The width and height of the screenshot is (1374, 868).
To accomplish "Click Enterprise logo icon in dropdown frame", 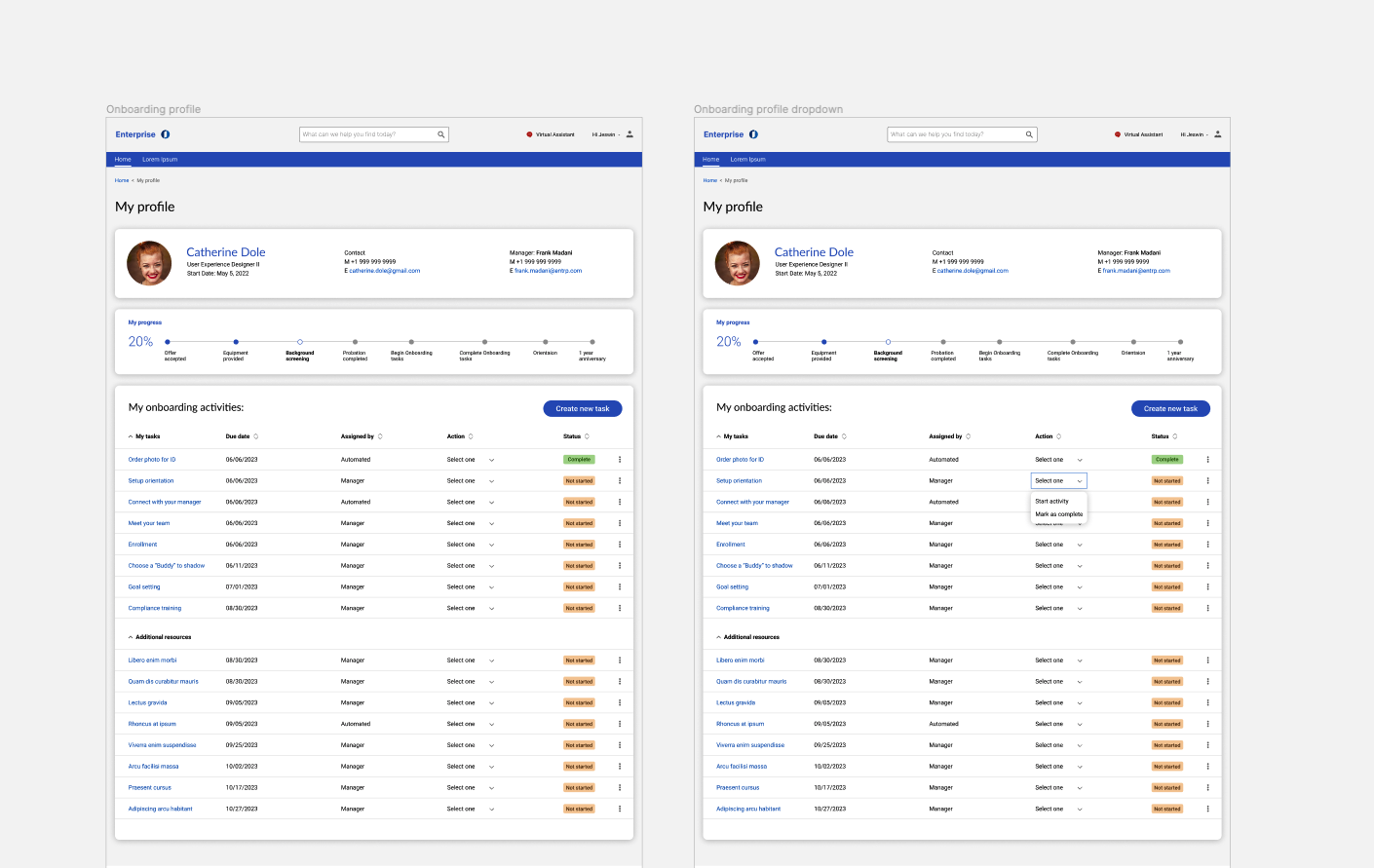I will (753, 134).
